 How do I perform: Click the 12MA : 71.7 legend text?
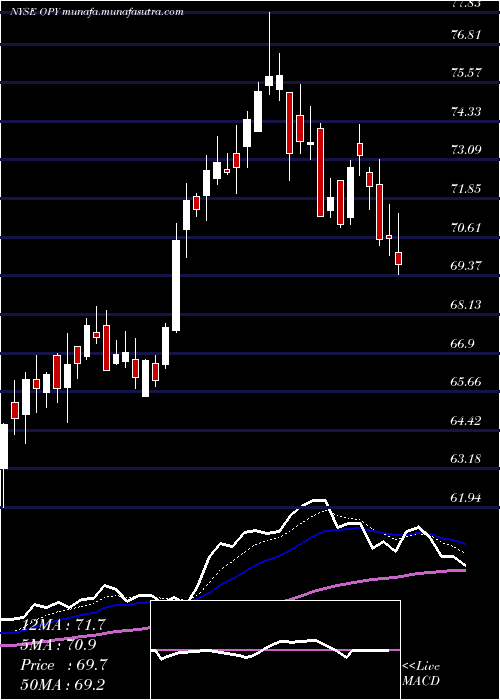click(63, 624)
